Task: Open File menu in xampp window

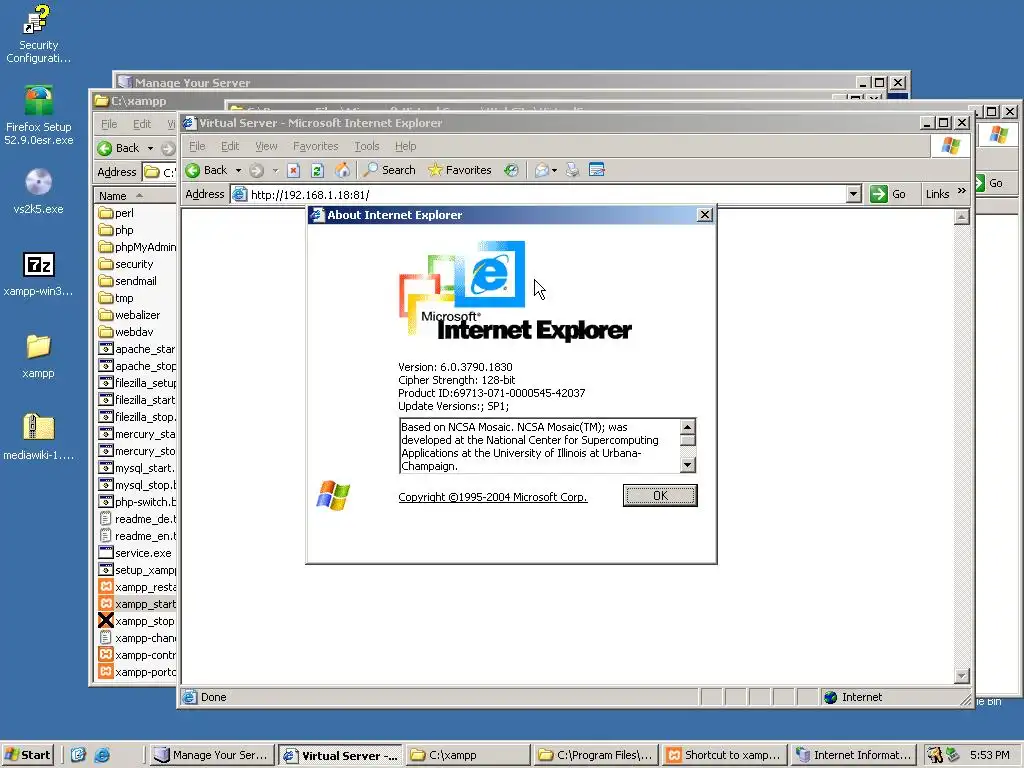Action: coord(109,124)
